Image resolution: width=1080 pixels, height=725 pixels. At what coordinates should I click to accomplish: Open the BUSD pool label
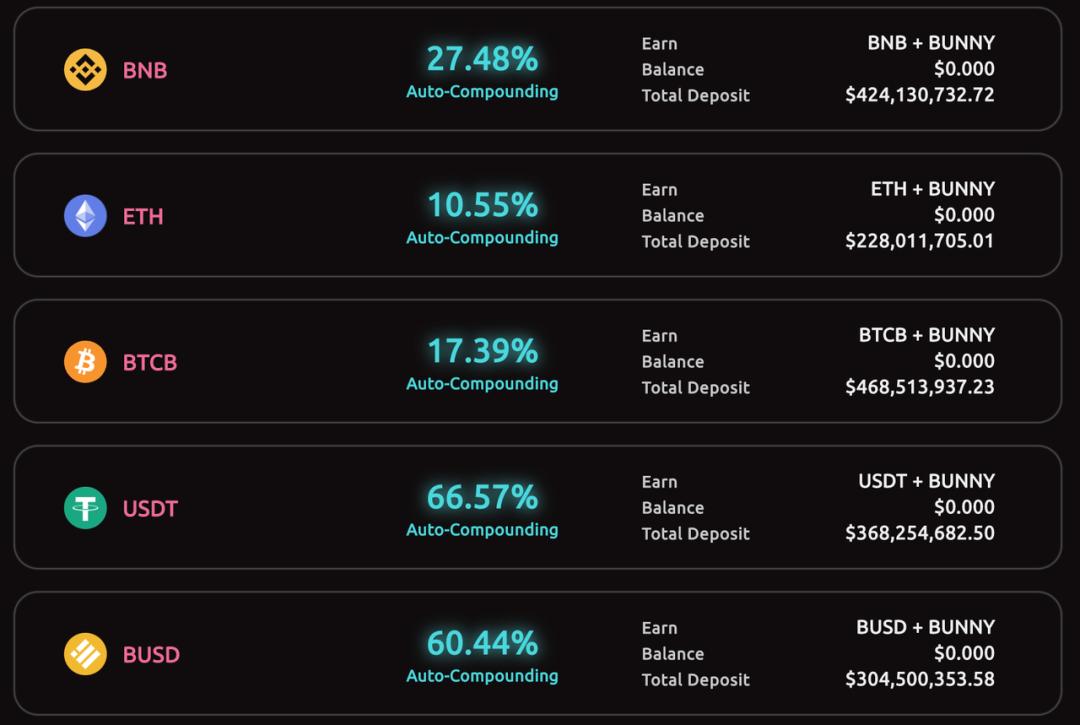(x=151, y=655)
